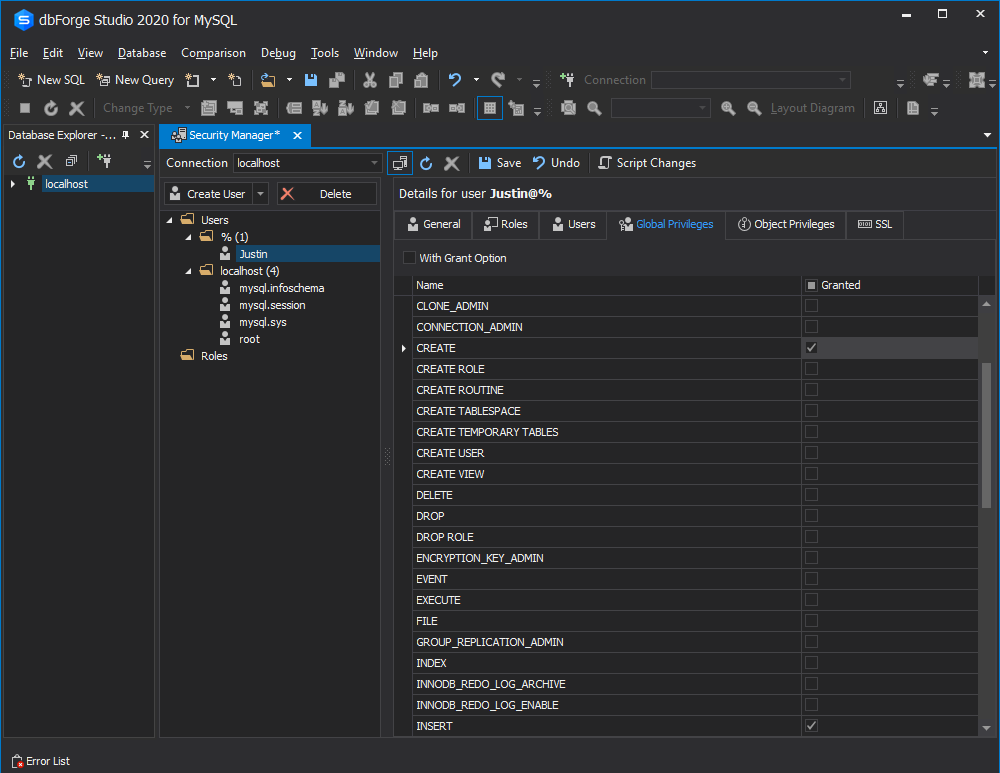
Task: Check the CREATE VIEW privilege checkbox
Action: pyautogui.click(x=811, y=474)
